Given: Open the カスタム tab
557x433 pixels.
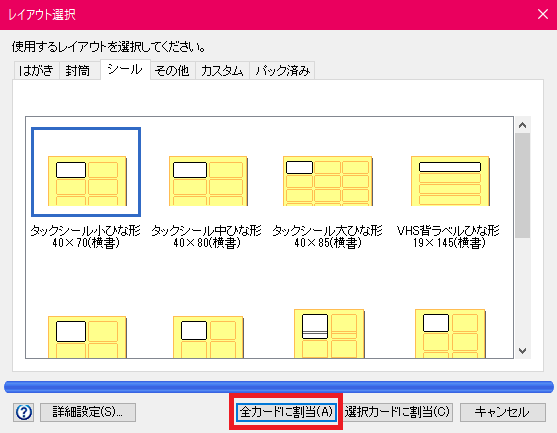Looking at the screenshot, I should [x=222, y=70].
